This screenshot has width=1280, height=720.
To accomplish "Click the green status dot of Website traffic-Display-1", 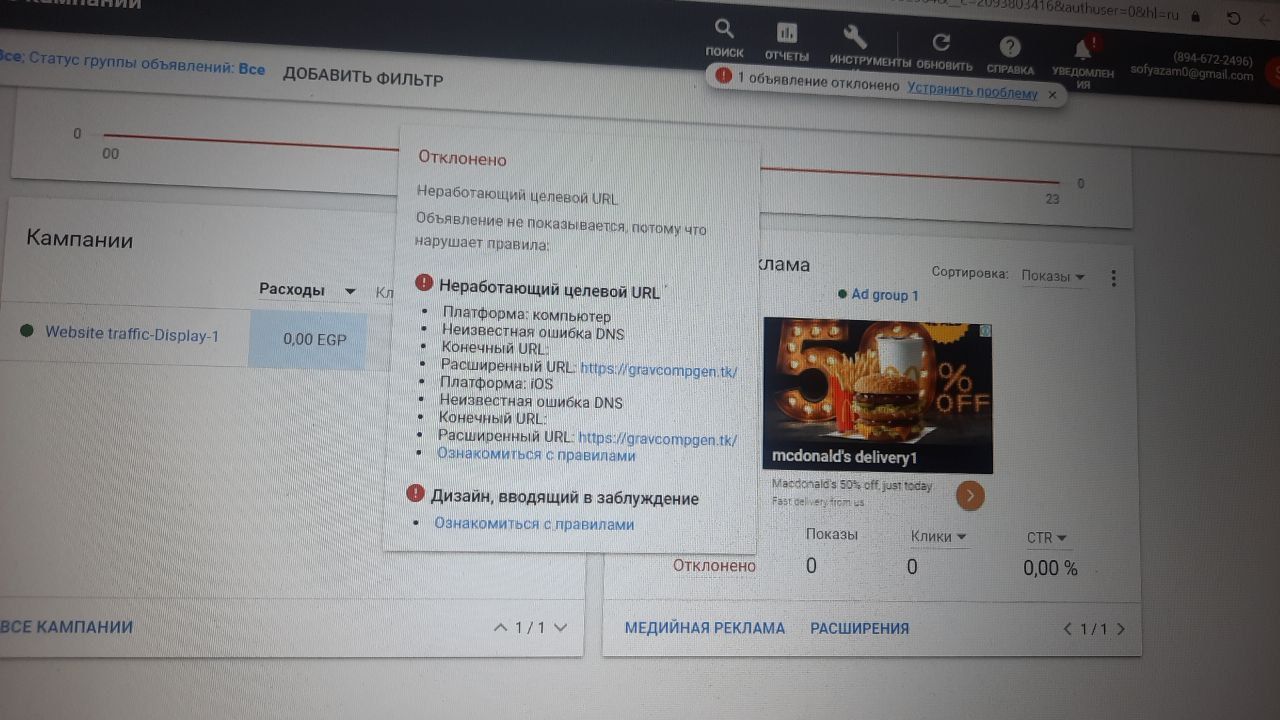I will coord(27,331).
